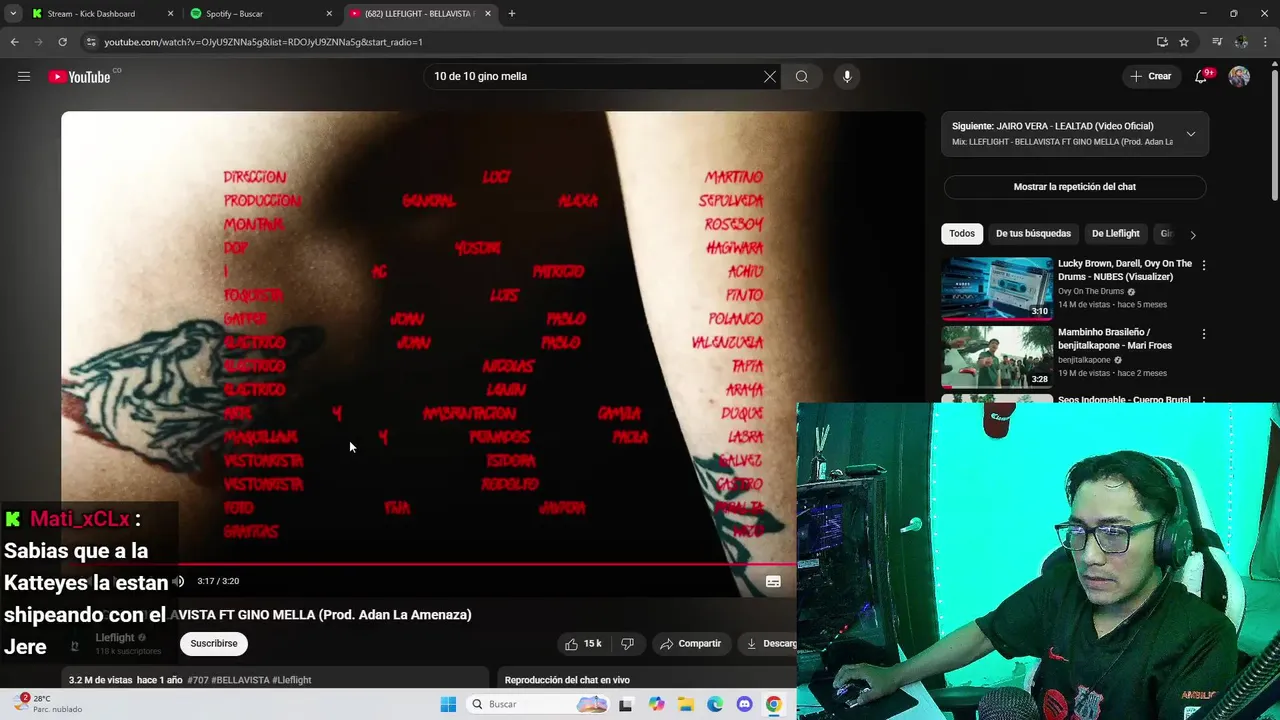The width and height of the screenshot is (1280, 720).
Task: Seek along the red video progress bar
Action: pyautogui.click(x=429, y=565)
